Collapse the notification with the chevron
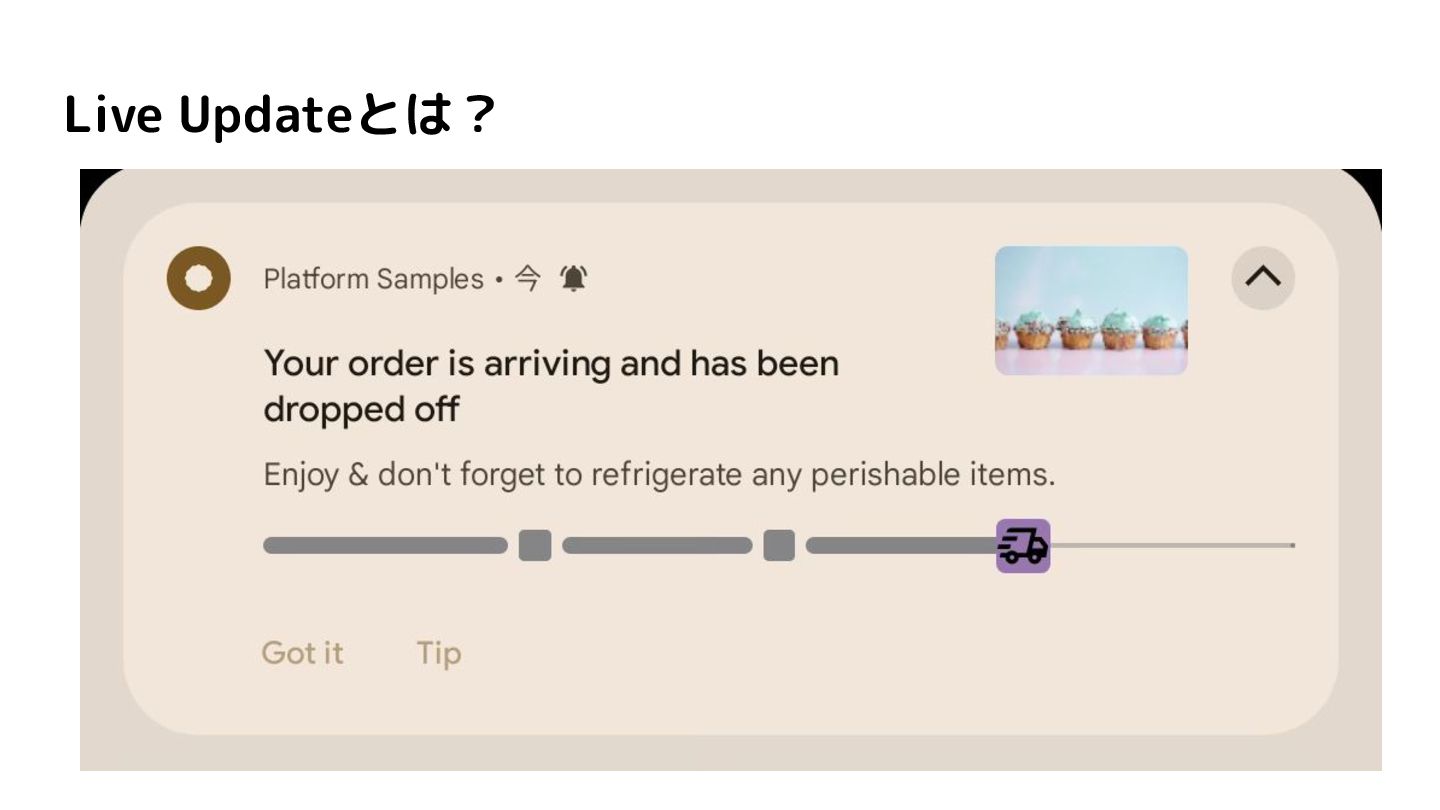The image size is (1440, 810). click(1263, 277)
